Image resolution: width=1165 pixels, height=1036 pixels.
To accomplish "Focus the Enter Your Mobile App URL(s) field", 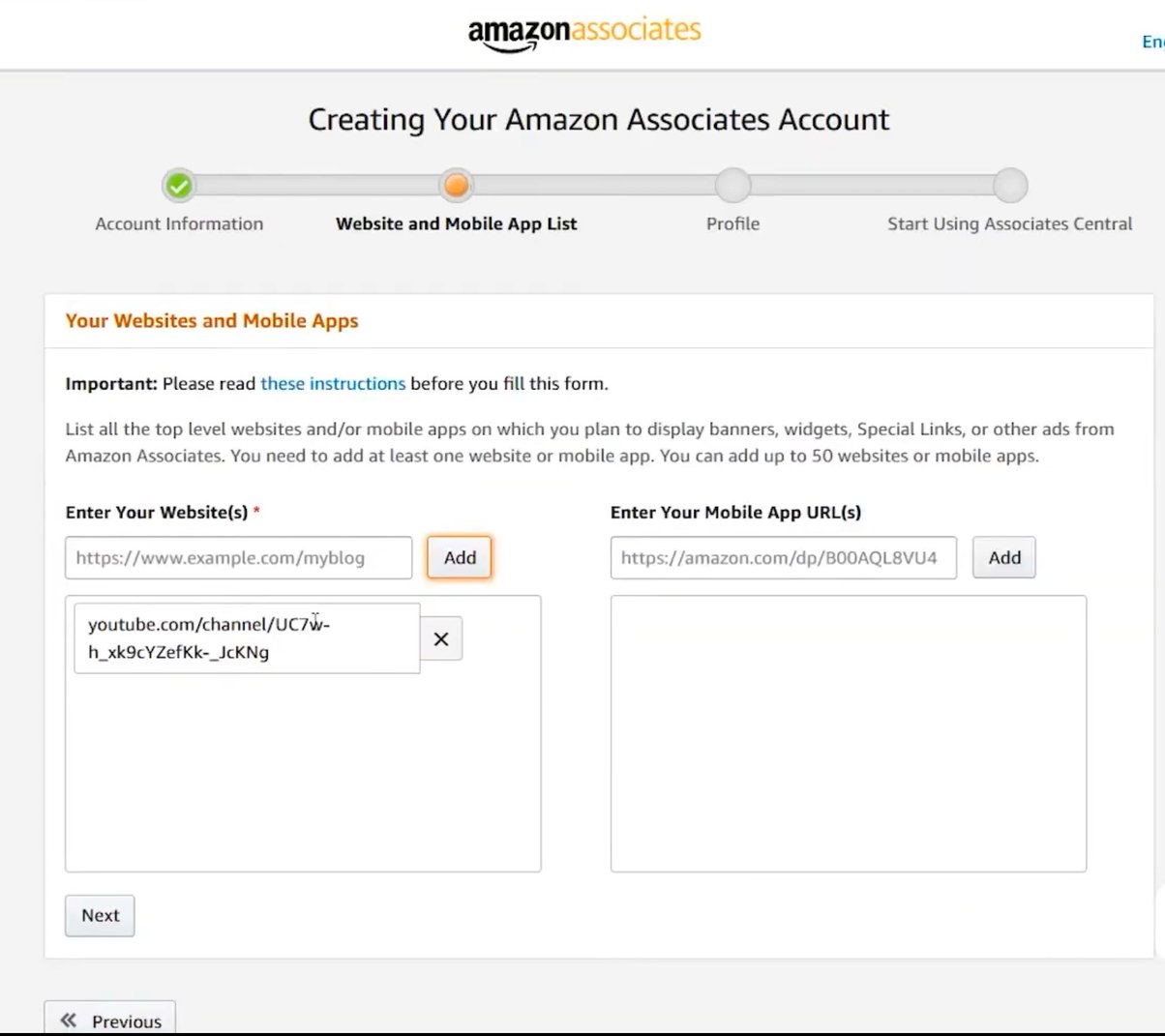I will 784,558.
